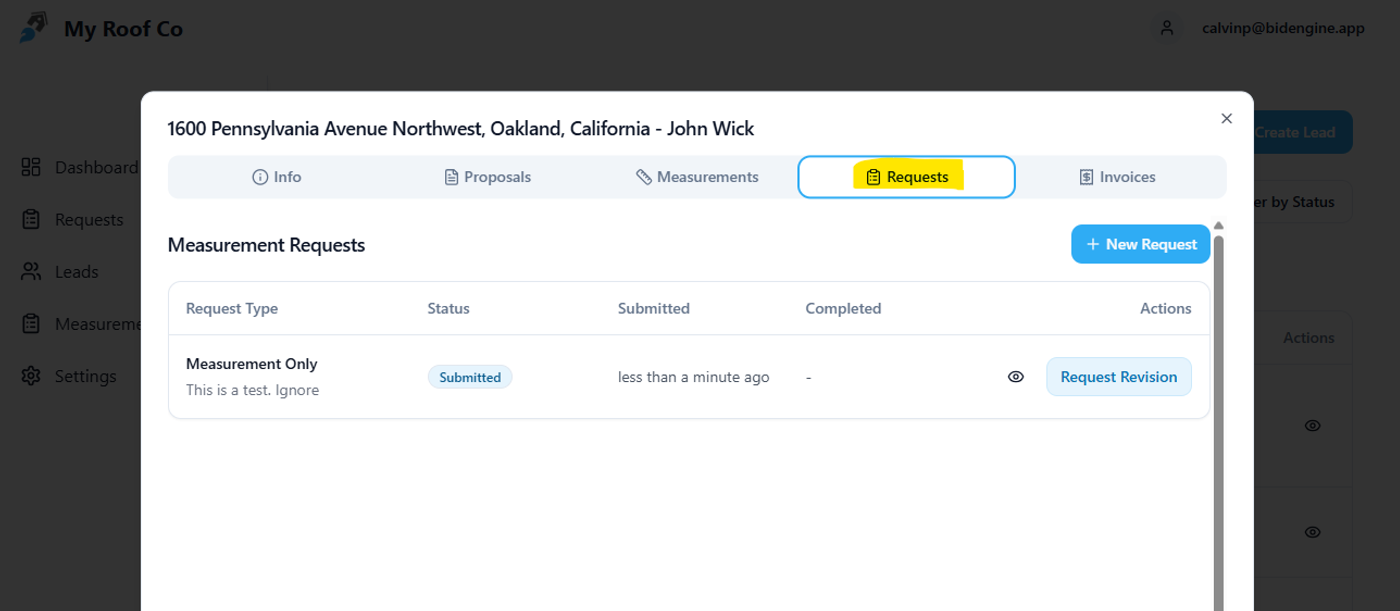Select the Requests tab in dialog

point(906,177)
